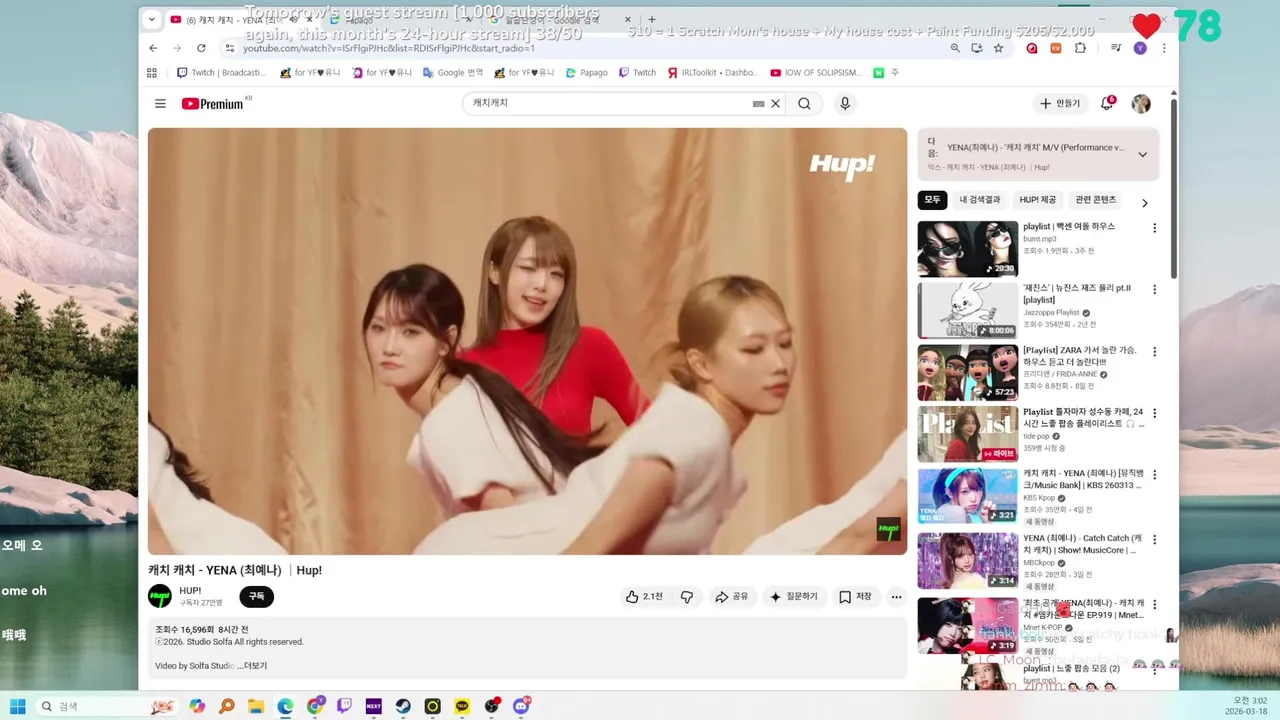Open ZARA playlist thumbnail 57:23
The height and width of the screenshot is (720, 1280).
pos(967,373)
